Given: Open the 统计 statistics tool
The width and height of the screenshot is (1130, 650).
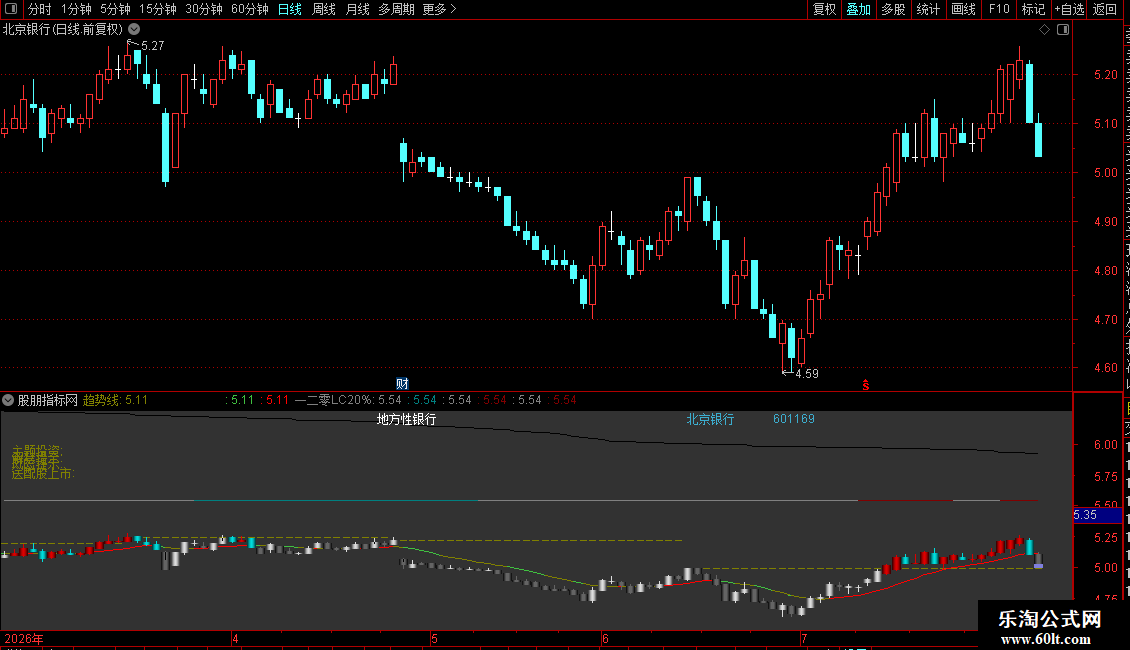Looking at the screenshot, I should (x=927, y=9).
